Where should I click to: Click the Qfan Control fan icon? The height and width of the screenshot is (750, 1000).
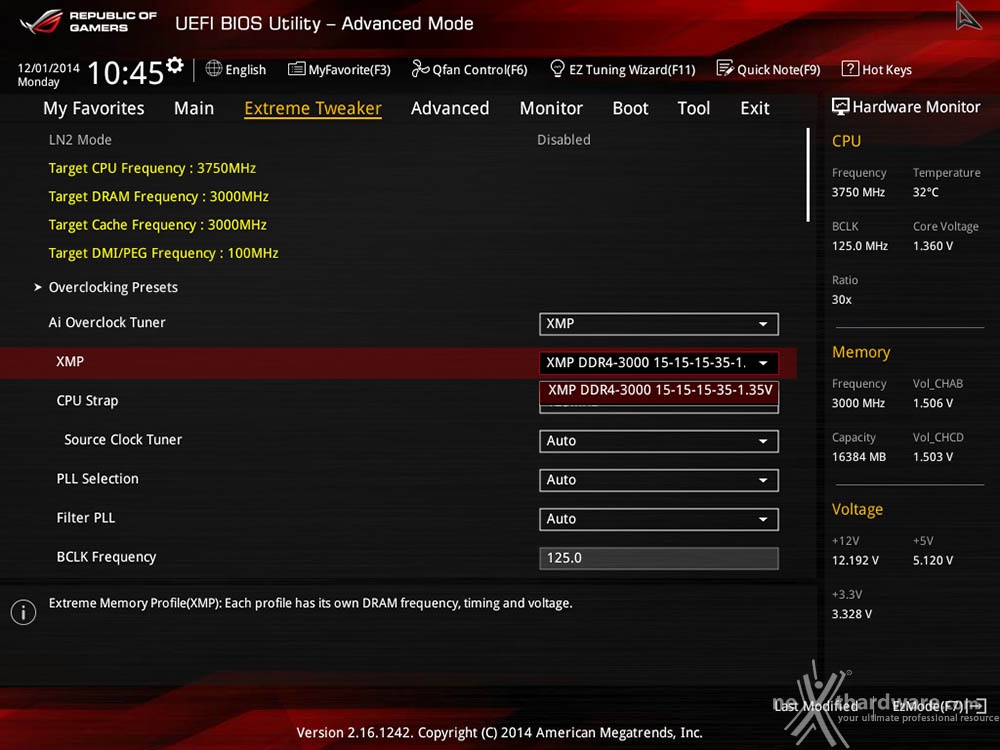(420, 68)
